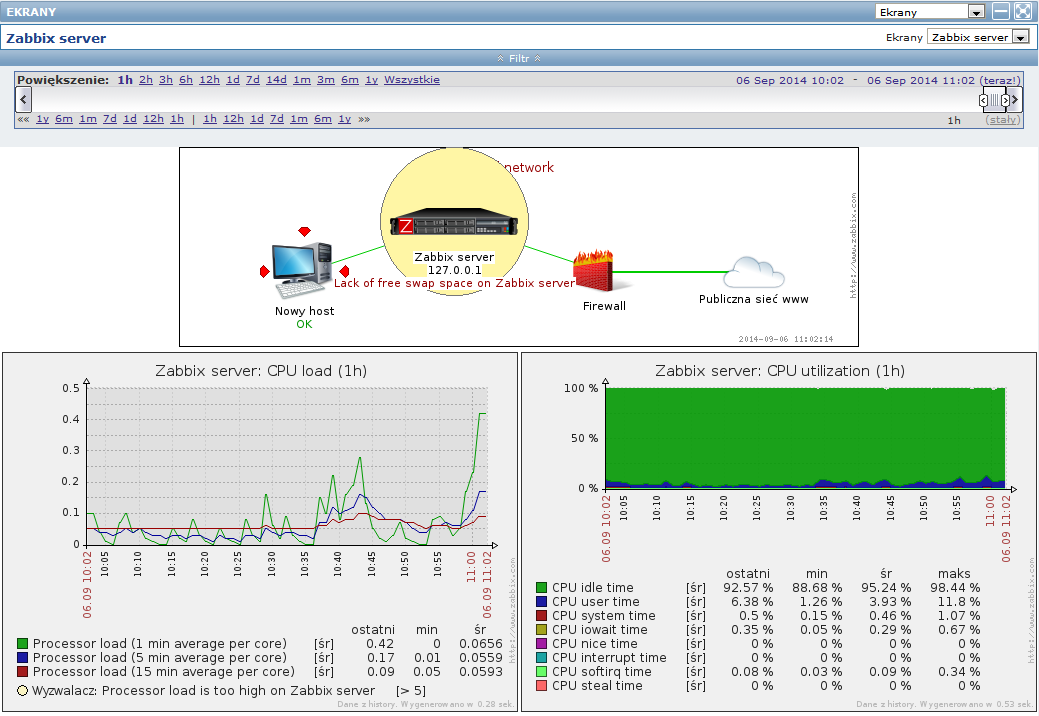
Task: Open the top Ekrany dropdown
Action: pos(930,11)
